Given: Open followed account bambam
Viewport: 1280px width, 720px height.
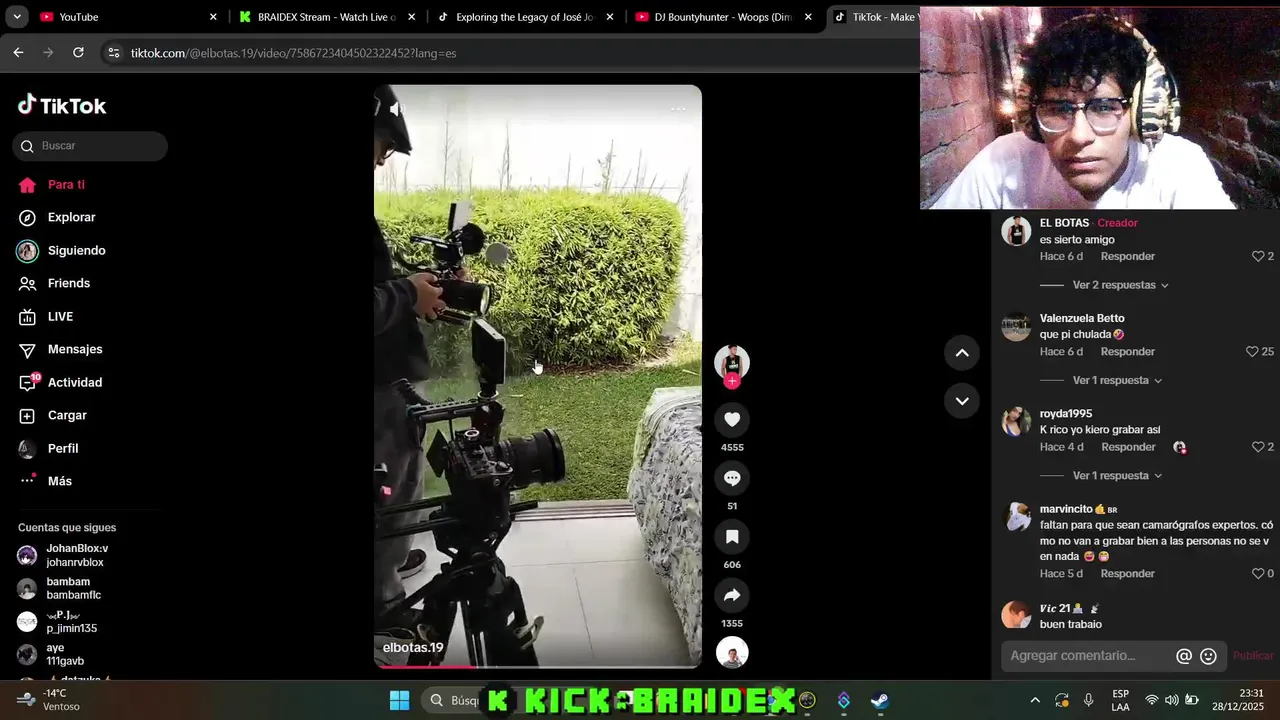Looking at the screenshot, I should [74, 588].
